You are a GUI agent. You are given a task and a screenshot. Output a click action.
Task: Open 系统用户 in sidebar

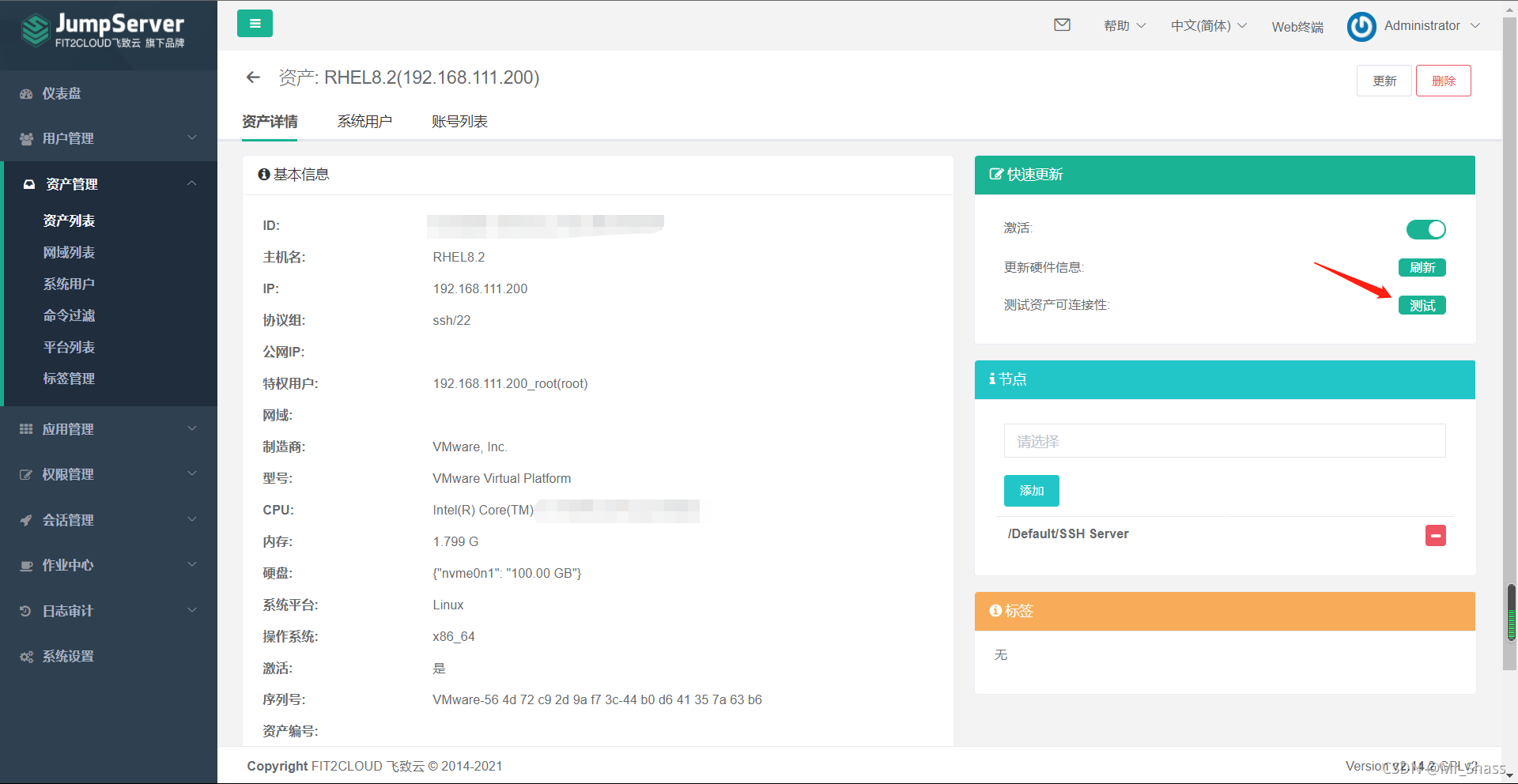tap(69, 284)
